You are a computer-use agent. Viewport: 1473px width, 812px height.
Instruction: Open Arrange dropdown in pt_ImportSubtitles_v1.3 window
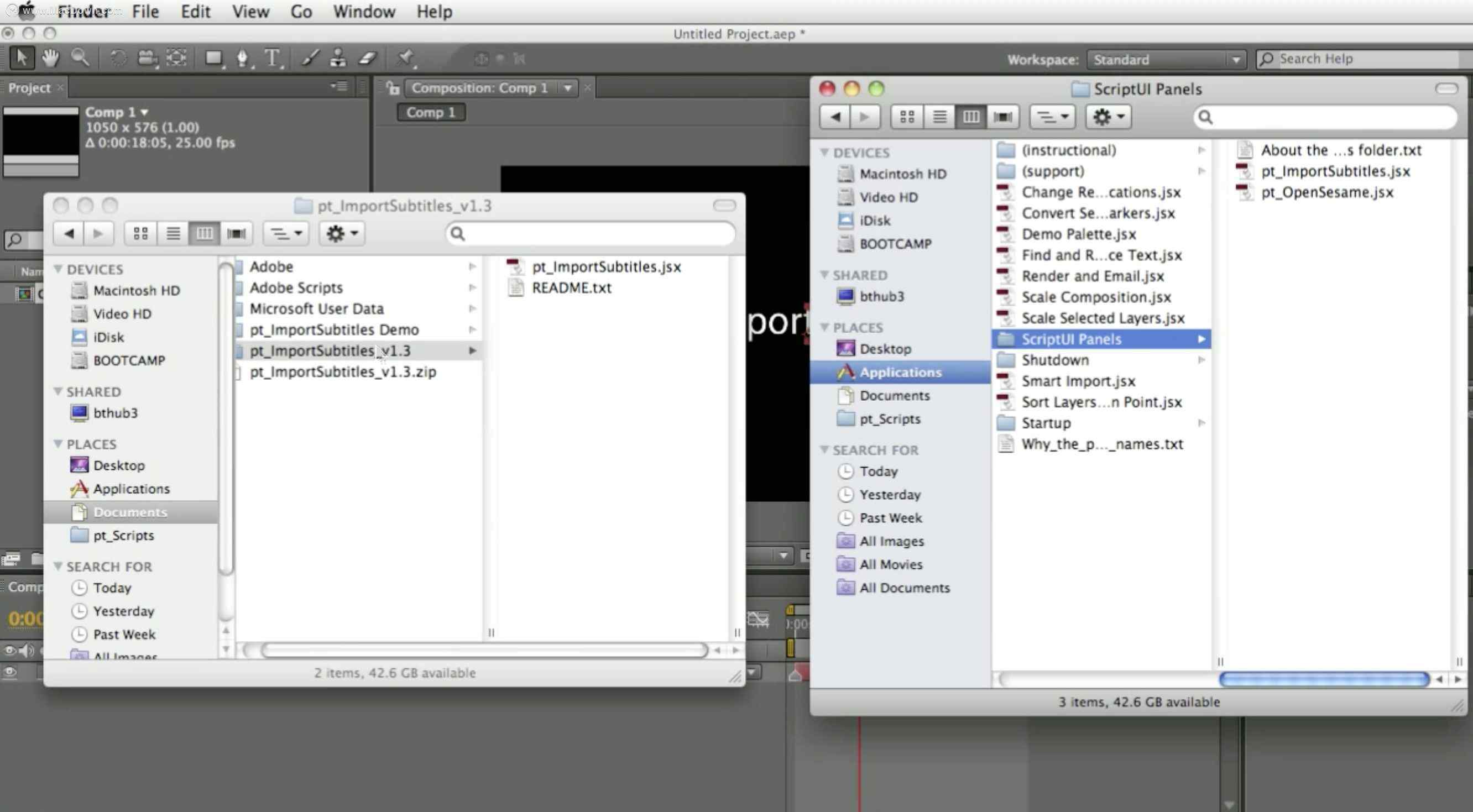point(286,233)
